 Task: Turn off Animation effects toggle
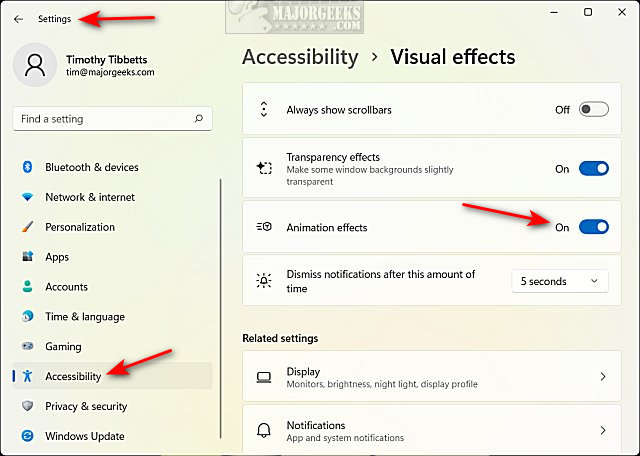point(593,227)
